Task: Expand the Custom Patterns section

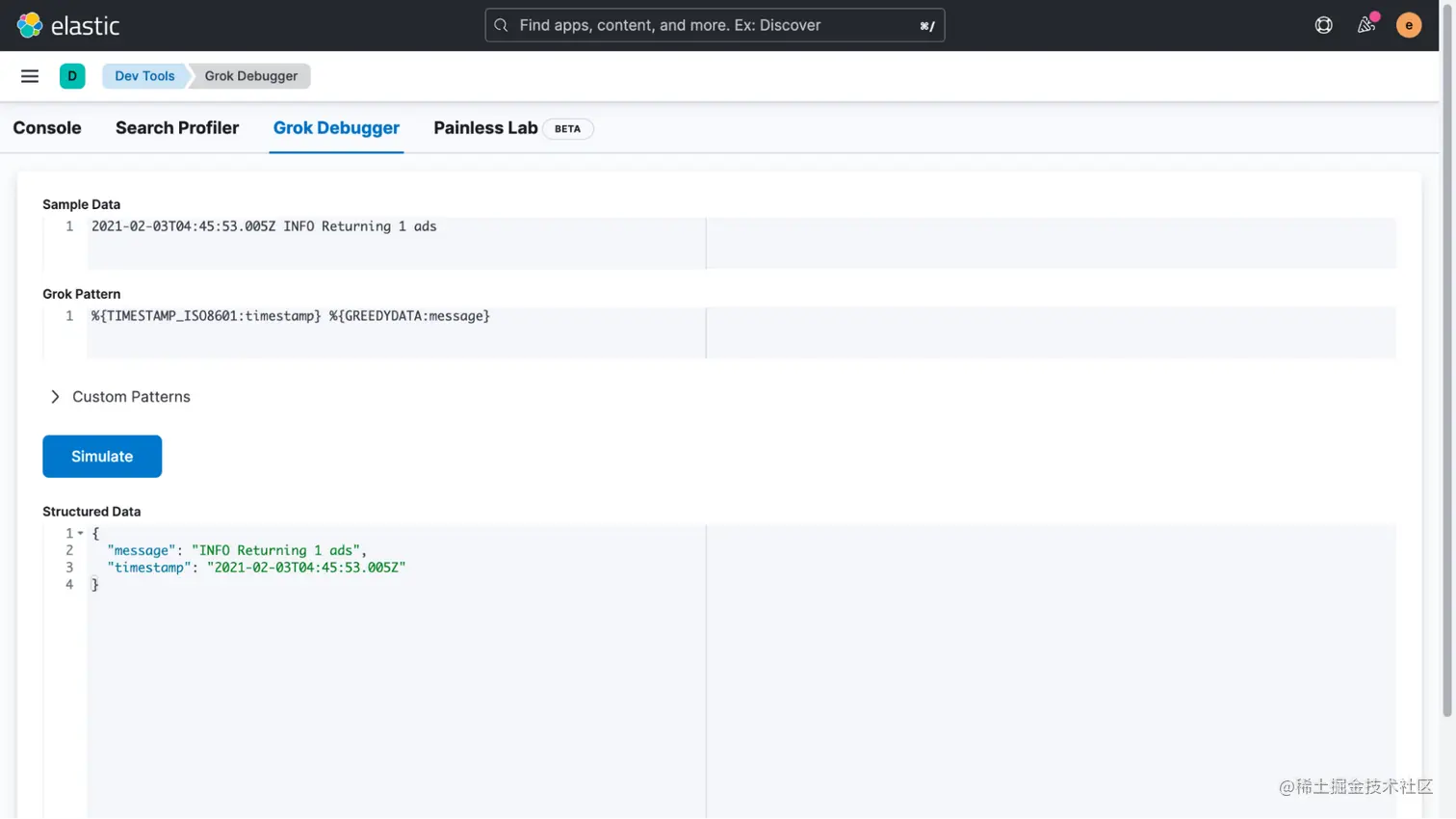Action: pyautogui.click(x=121, y=397)
